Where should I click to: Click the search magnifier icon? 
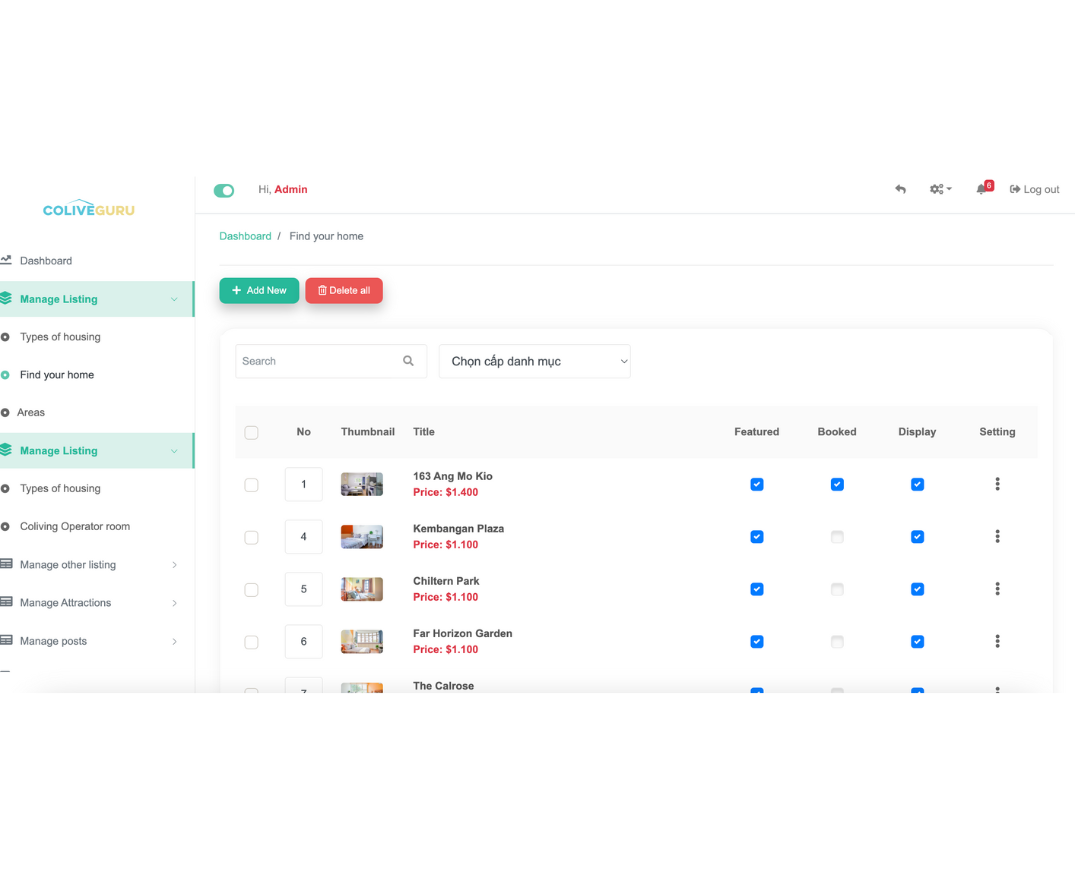[408, 361]
